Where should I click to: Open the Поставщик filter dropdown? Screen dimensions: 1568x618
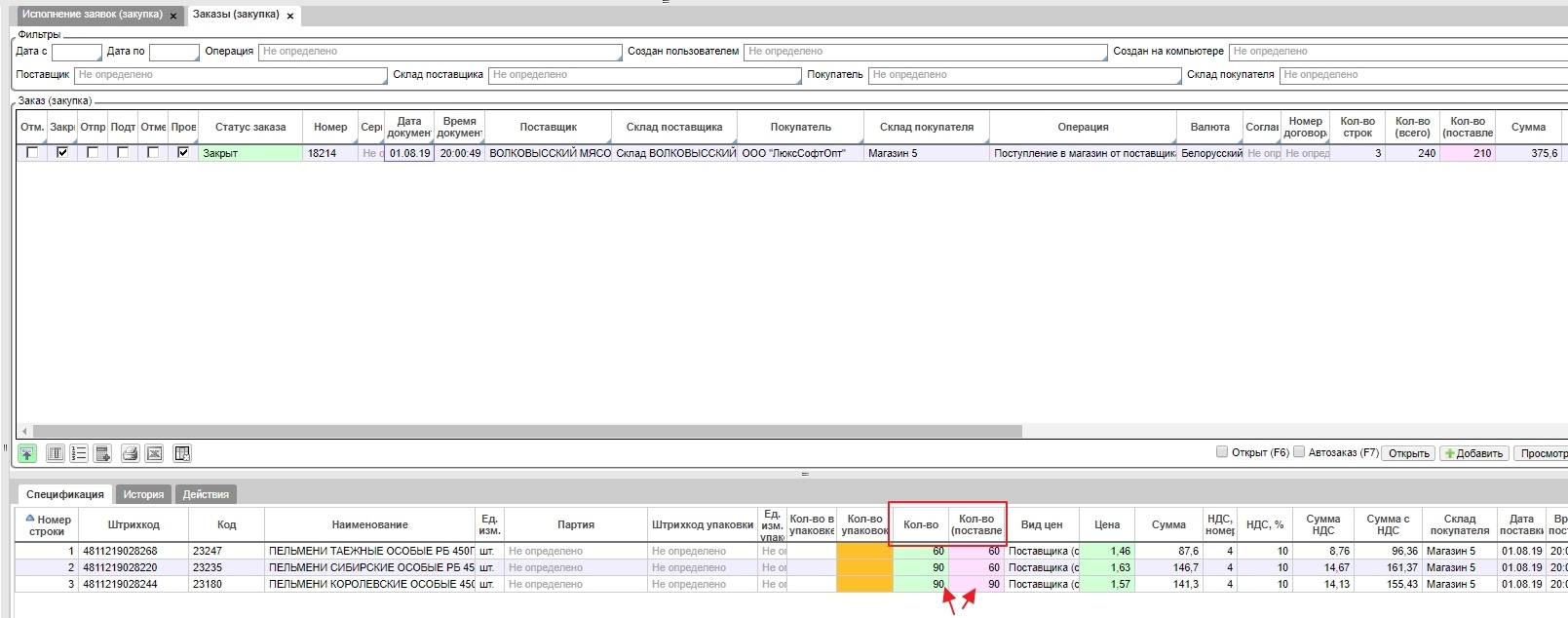coord(231,75)
